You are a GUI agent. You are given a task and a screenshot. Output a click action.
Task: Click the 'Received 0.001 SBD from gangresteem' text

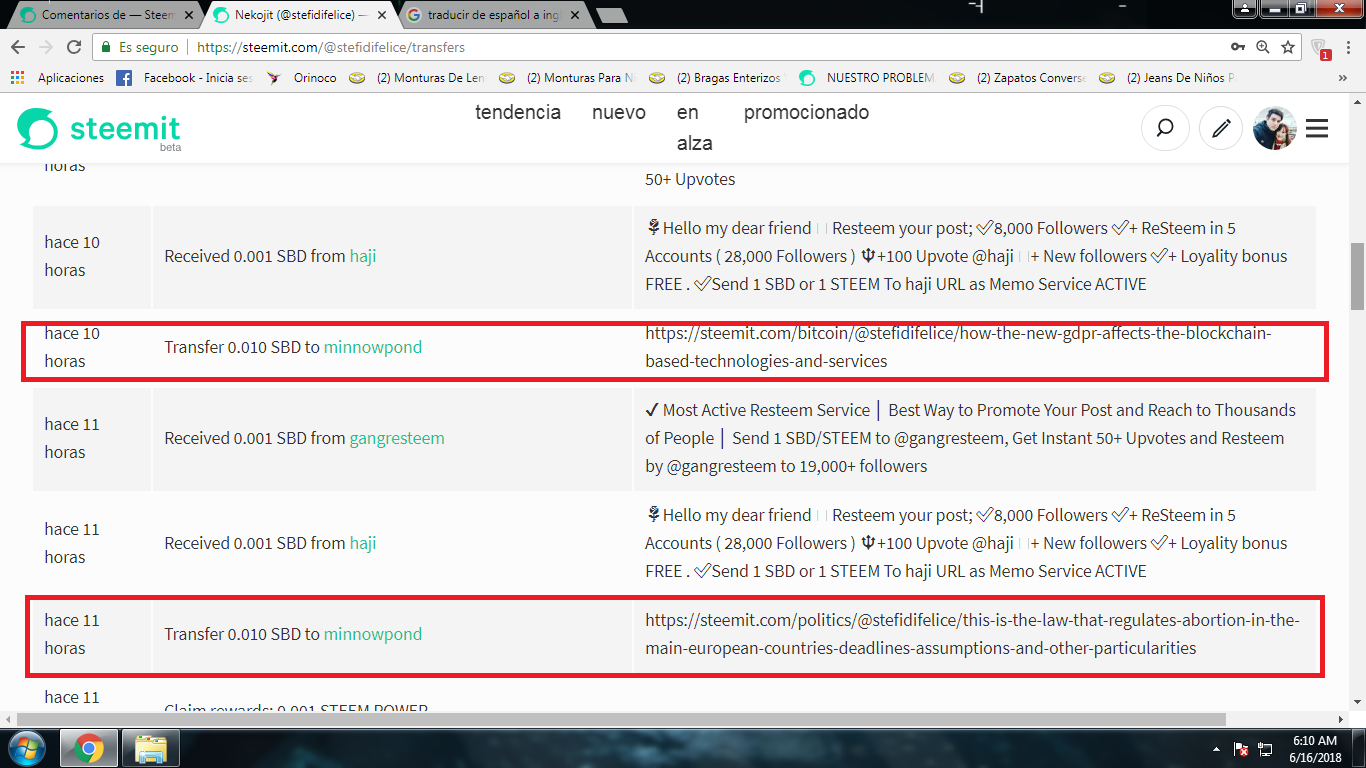[x=305, y=438]
